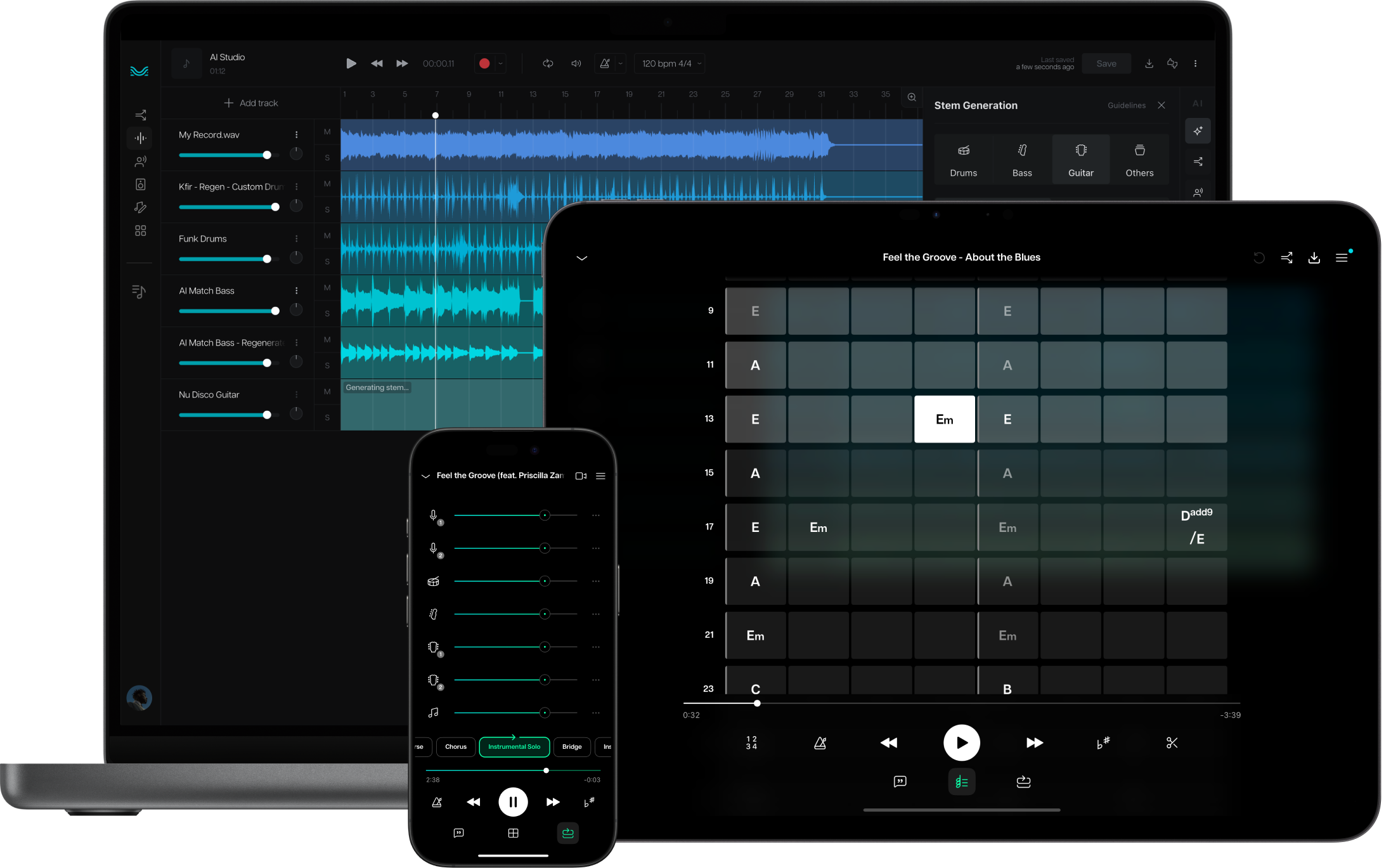Toggle loop playback in the studio toolbar
The height and width of the screenshot is (868, 1391).
pyautogui.click(x=548, y=63)
